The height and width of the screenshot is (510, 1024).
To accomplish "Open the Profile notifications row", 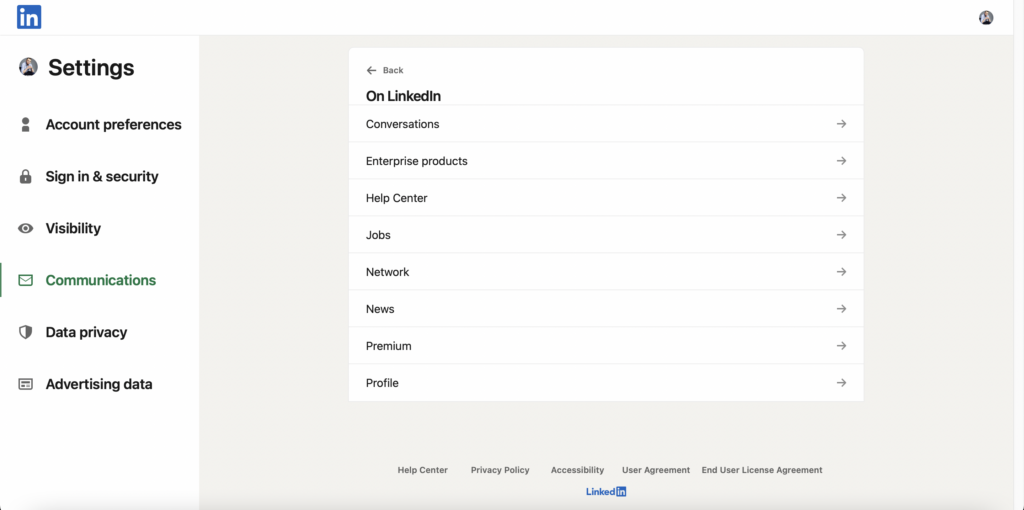I will tap(605, 383).
